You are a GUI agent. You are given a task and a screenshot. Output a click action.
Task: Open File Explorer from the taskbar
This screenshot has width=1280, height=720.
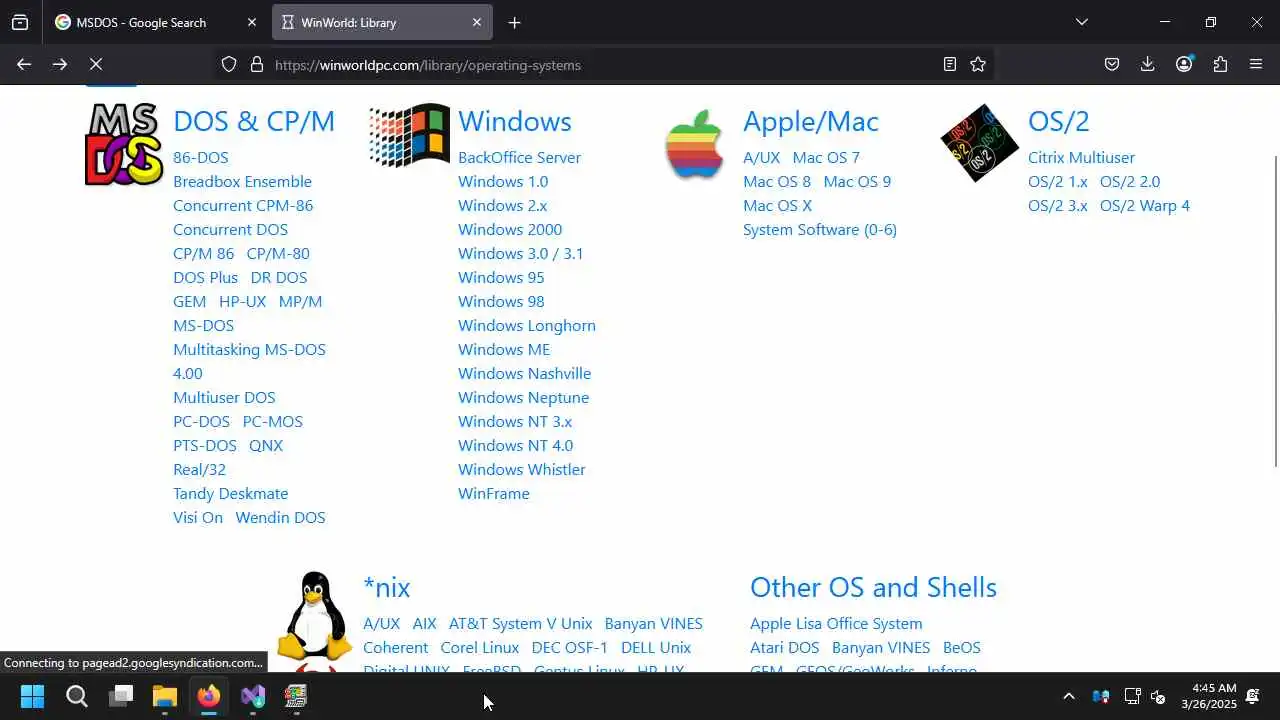[x=165, y=696]
